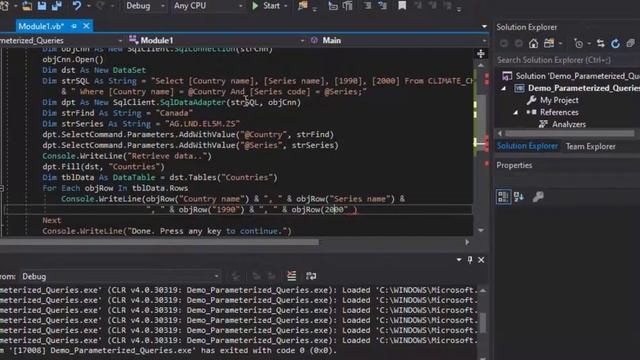This screenshot has width=640, height=360.
Task: Open the Start button's dropdown arrow
Action: click(286, 6)
